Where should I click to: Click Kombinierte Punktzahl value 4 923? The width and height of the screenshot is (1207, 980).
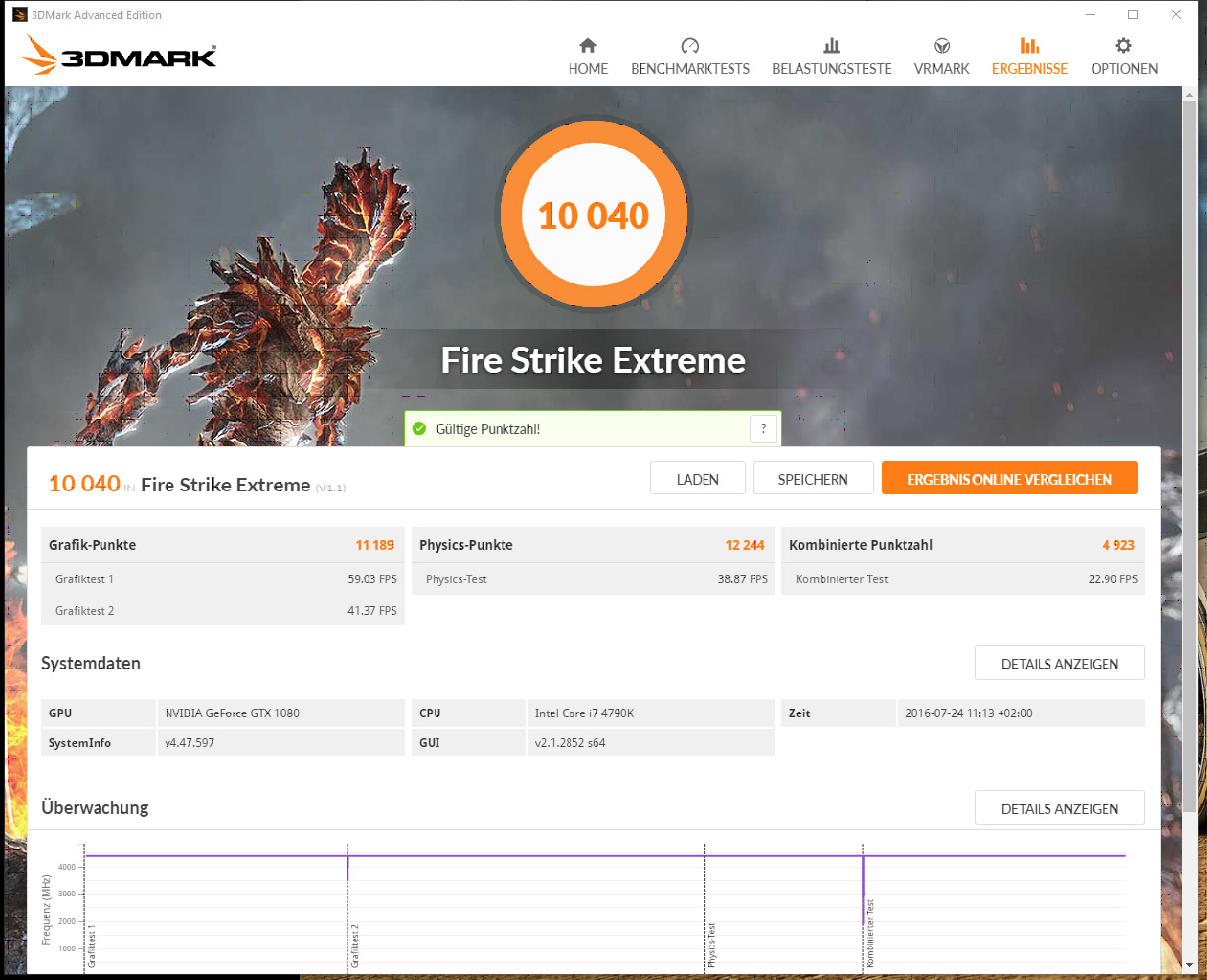[x=1119, y=545]
